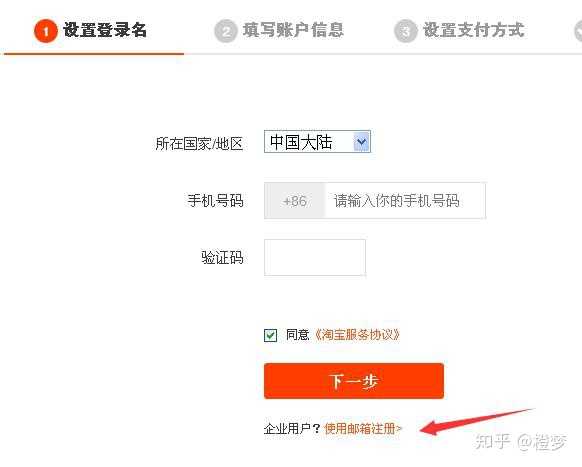Click the 使用邮箱注册 link
Image resolution: width=582 pixels, height=467 pixels.
[363, 429]
